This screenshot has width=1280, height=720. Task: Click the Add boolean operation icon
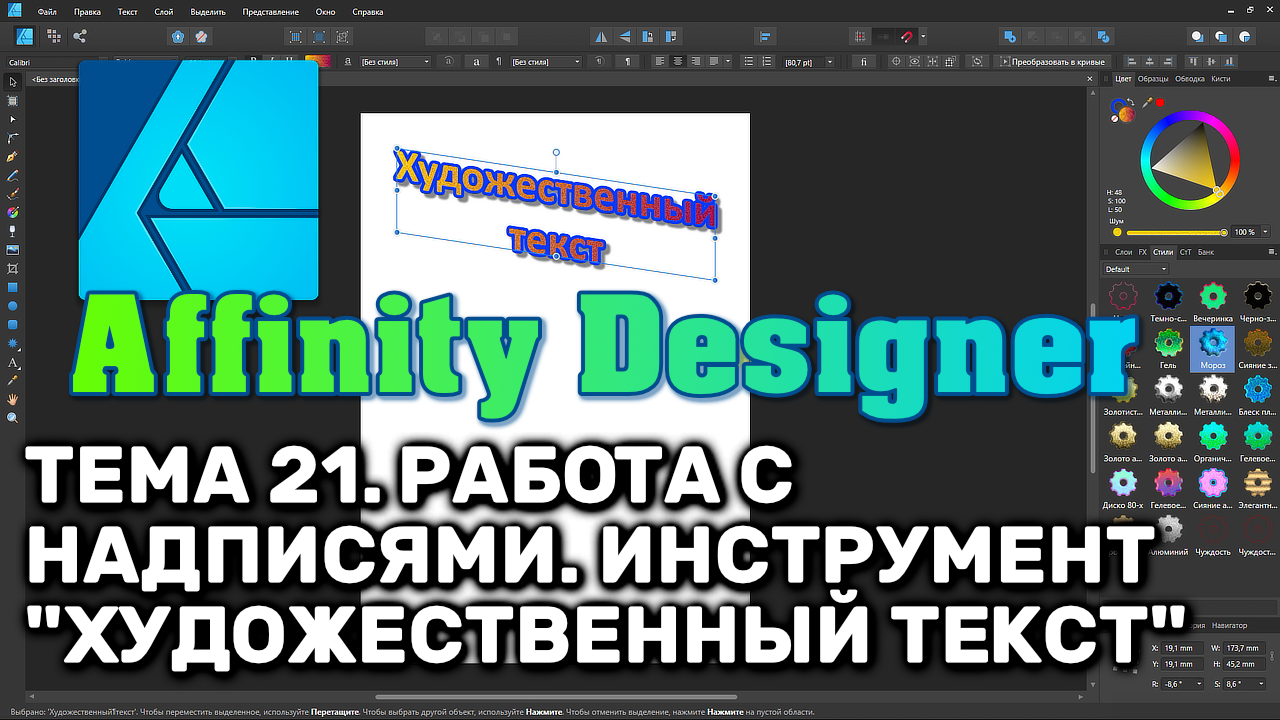pos(1010,37)
